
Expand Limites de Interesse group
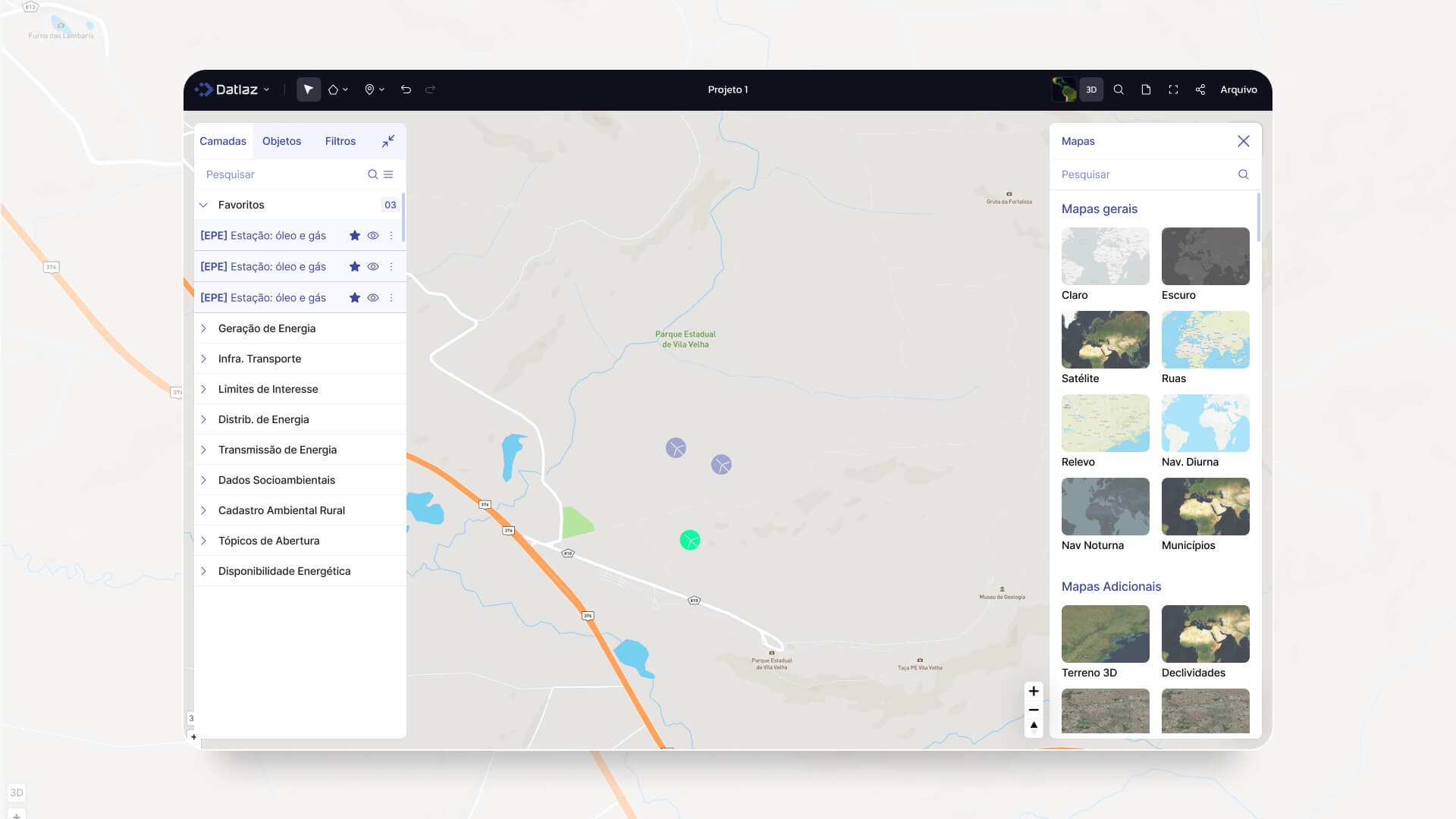[x=300, y=389]
